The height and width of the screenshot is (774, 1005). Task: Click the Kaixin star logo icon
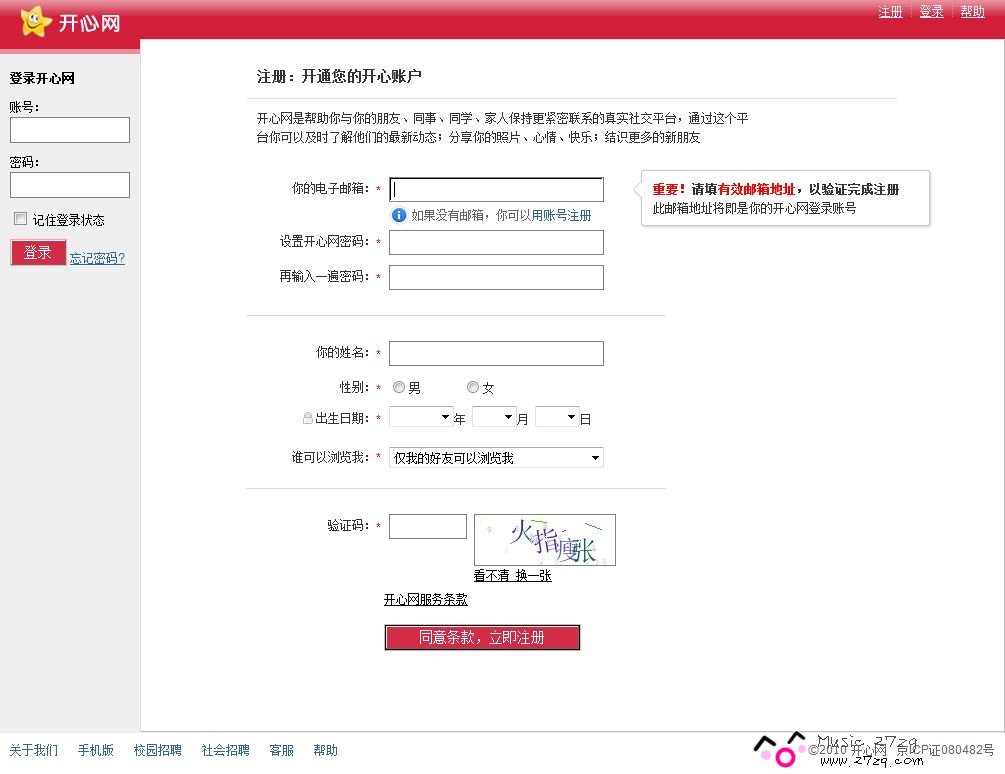35,21
